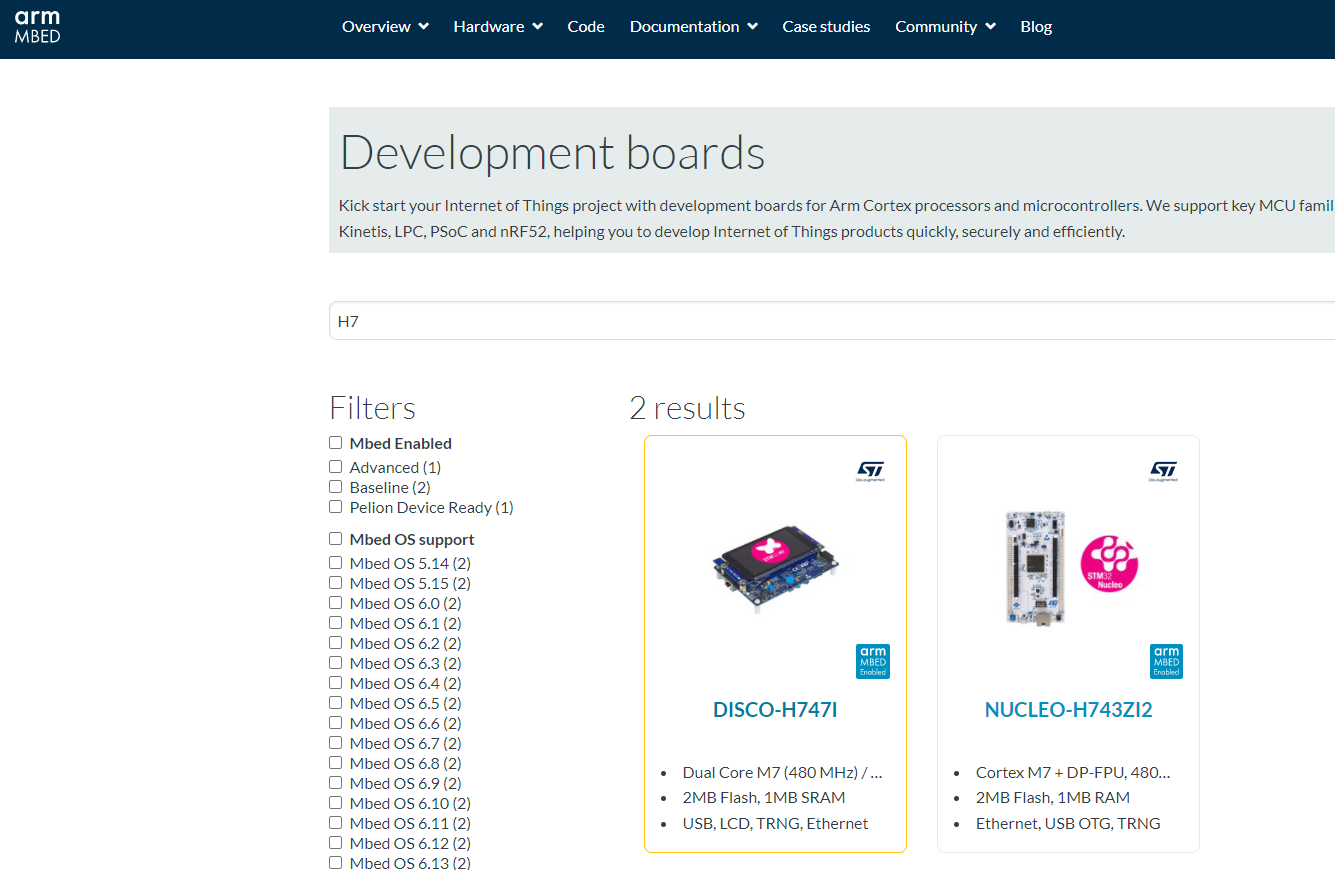1335x870 pixels.
Task: Check the Advanced filter checkbox
Action: pos(335,466)
